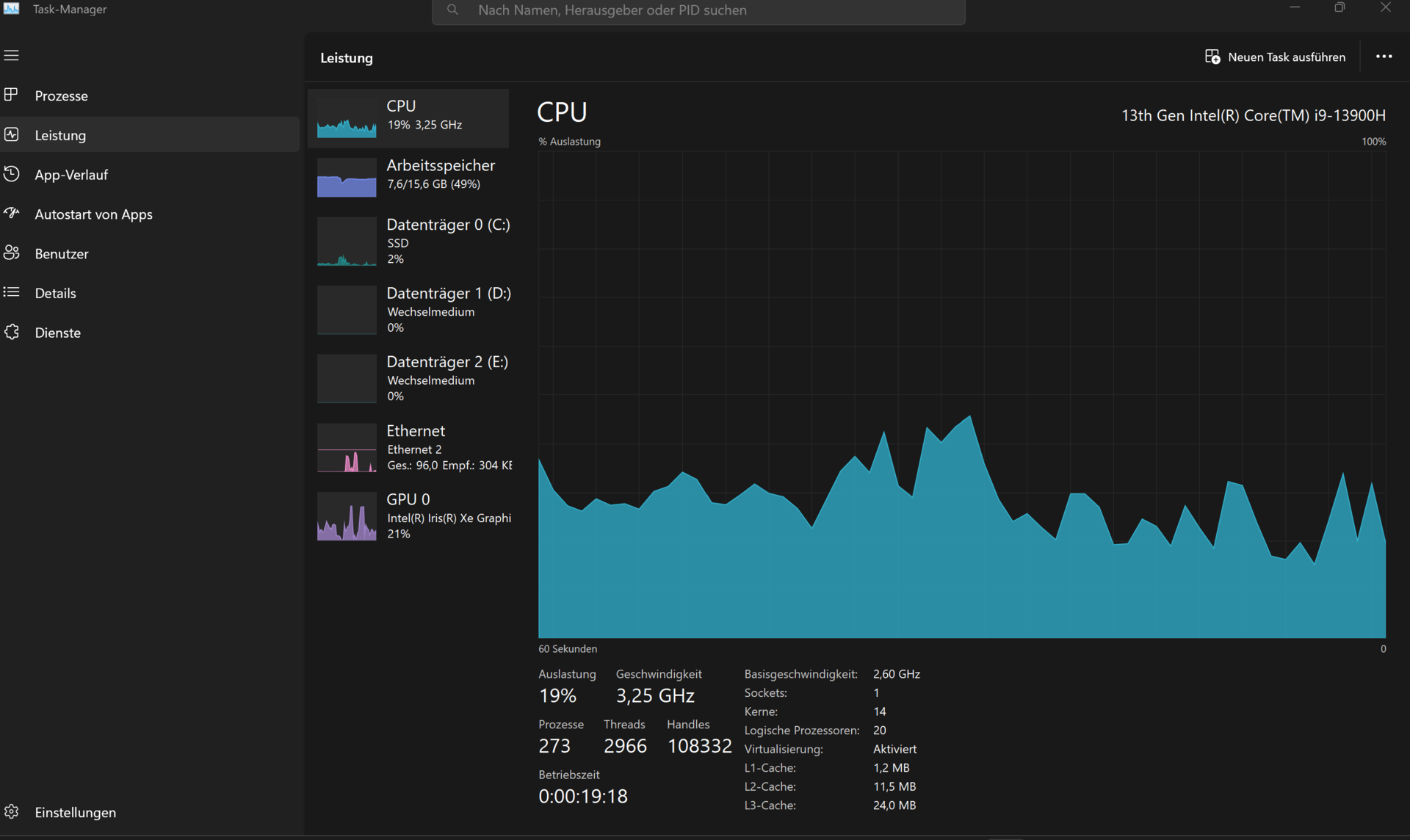Click the Prozesse sidebar icon
The image size is (1410, 840).
12,95
